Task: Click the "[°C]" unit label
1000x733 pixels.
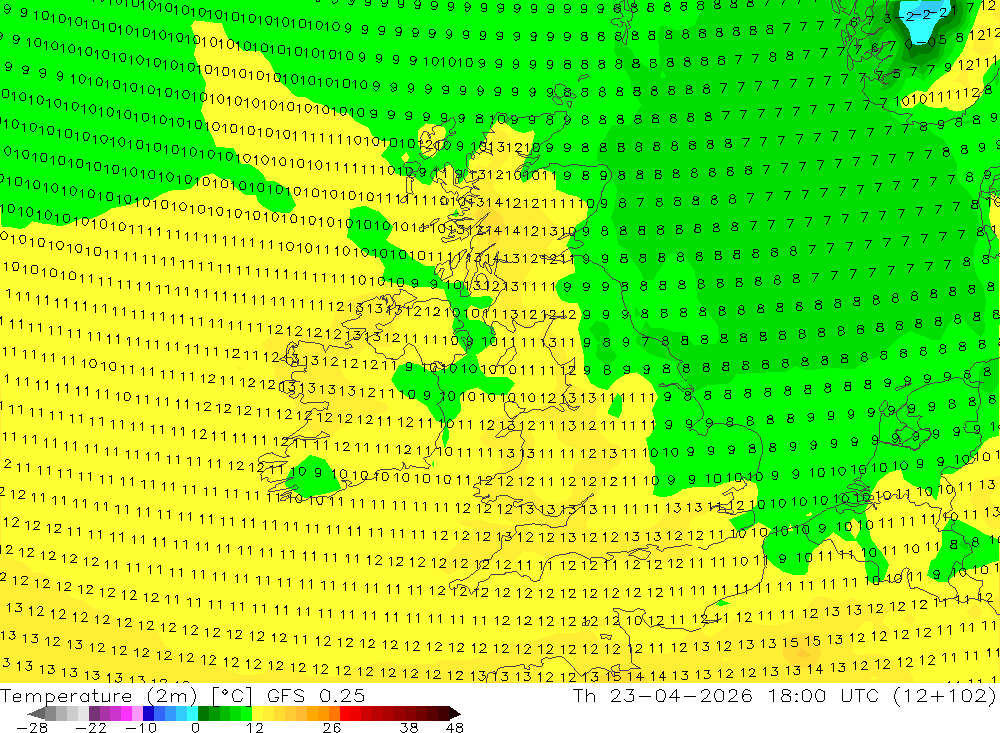Action: point(232,695)
